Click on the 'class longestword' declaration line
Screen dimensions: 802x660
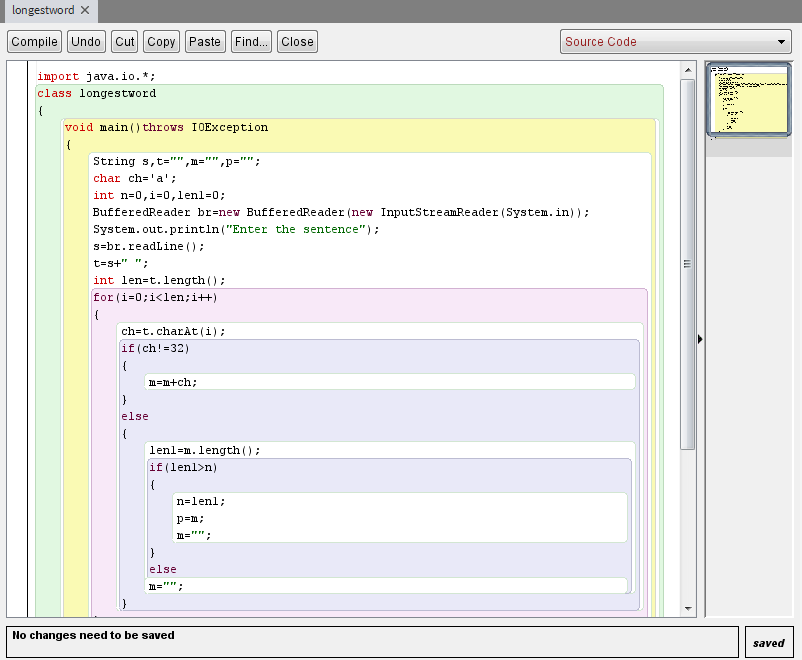[97, 94]
